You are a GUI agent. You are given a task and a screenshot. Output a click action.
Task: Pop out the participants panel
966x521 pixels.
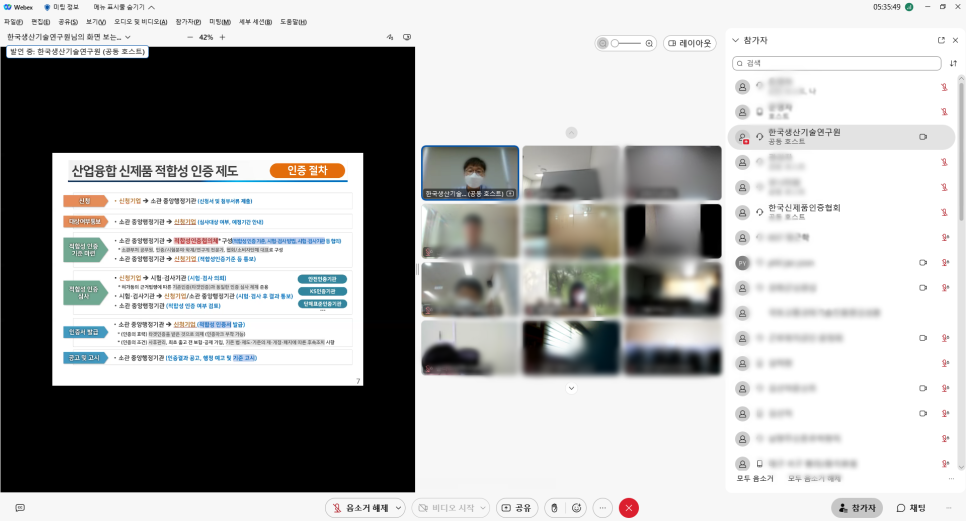pyautogui.click(x=941, y=40)
